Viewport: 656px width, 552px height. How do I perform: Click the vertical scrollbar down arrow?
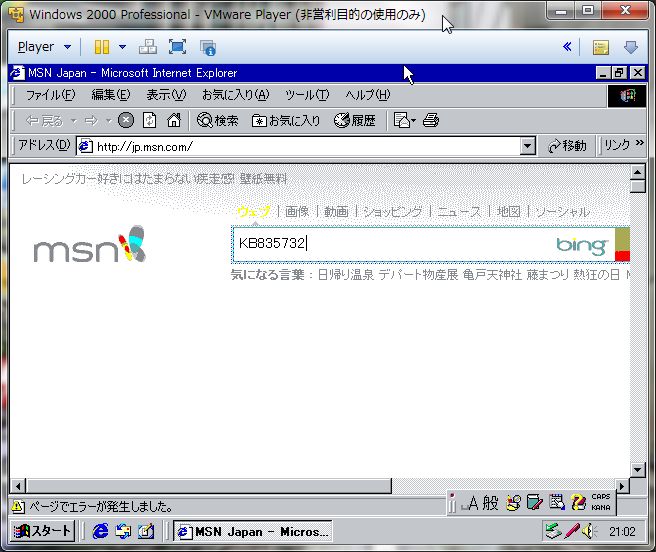(638, 470)
